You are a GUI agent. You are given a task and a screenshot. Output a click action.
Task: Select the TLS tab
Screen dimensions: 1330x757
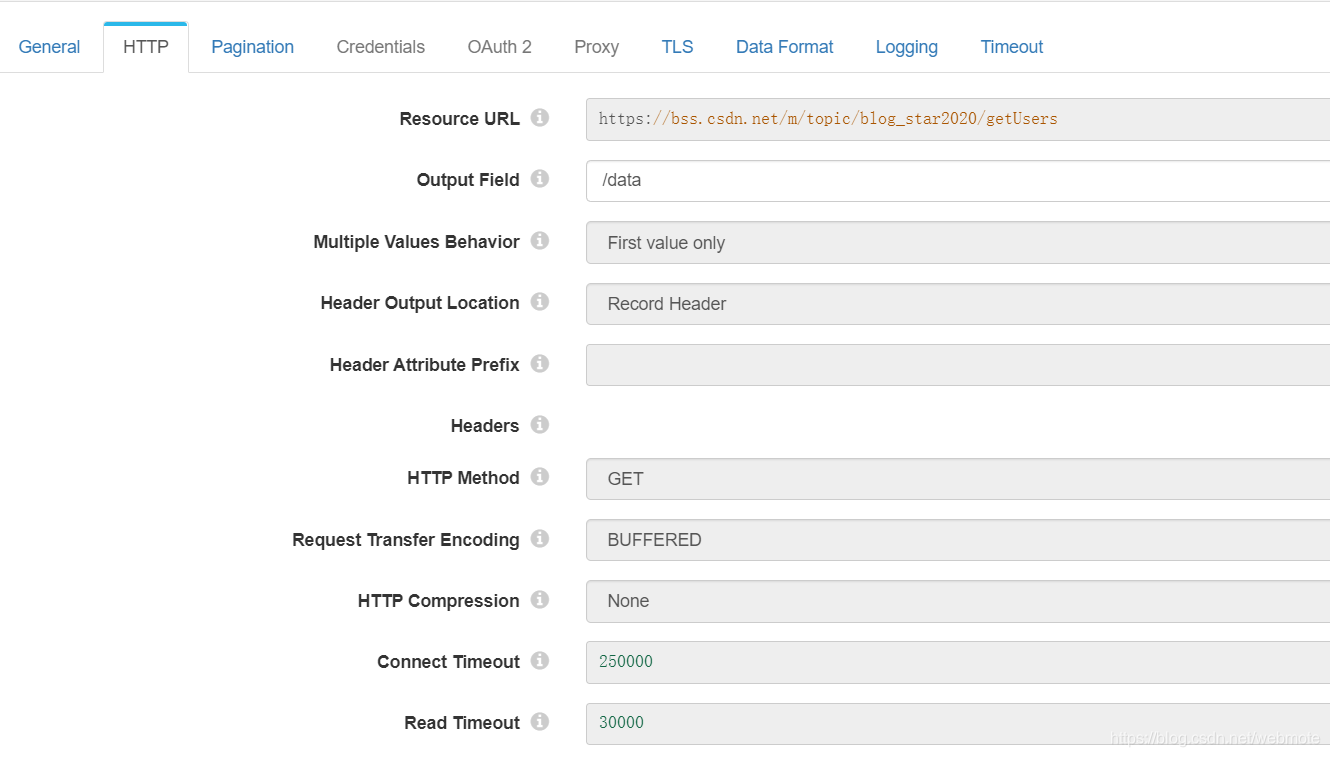(677, 47)
